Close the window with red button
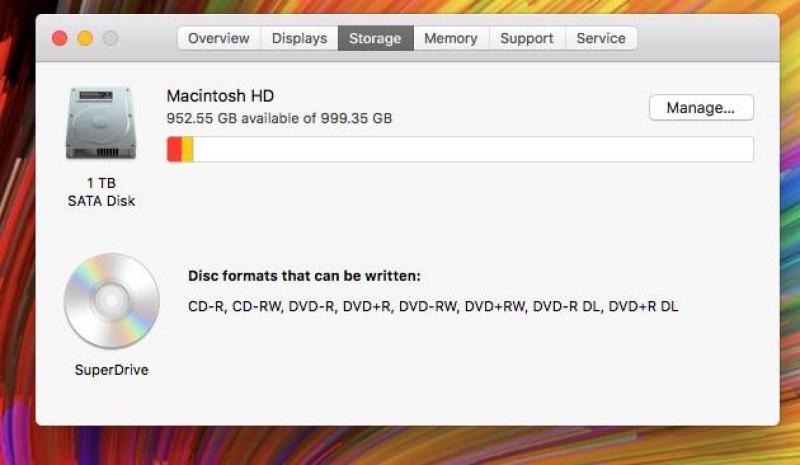Image resolution: width=800 pixels, height=465 pixels. click(x=60, y=38)
